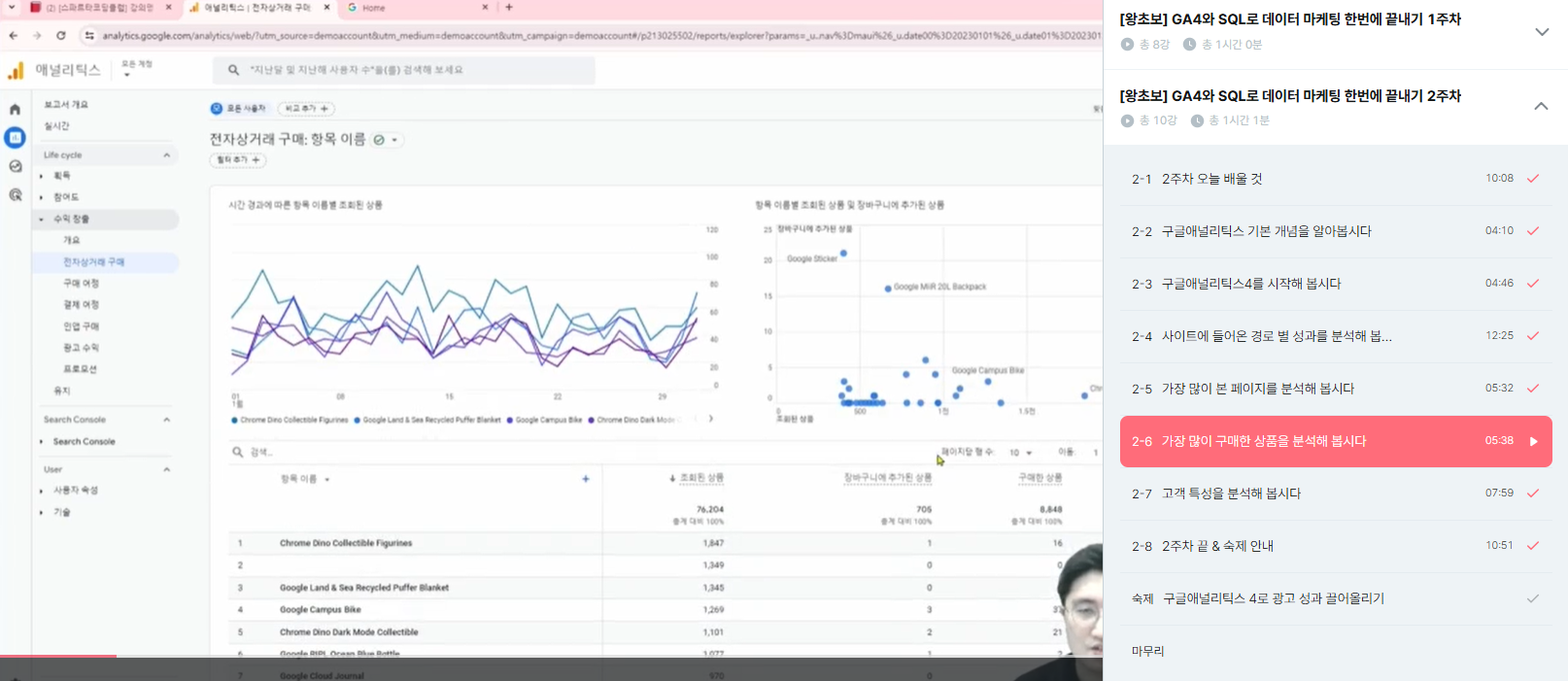Open the 보고서 개요 report
Screen dimensions: 1568x681
[66, 104]
